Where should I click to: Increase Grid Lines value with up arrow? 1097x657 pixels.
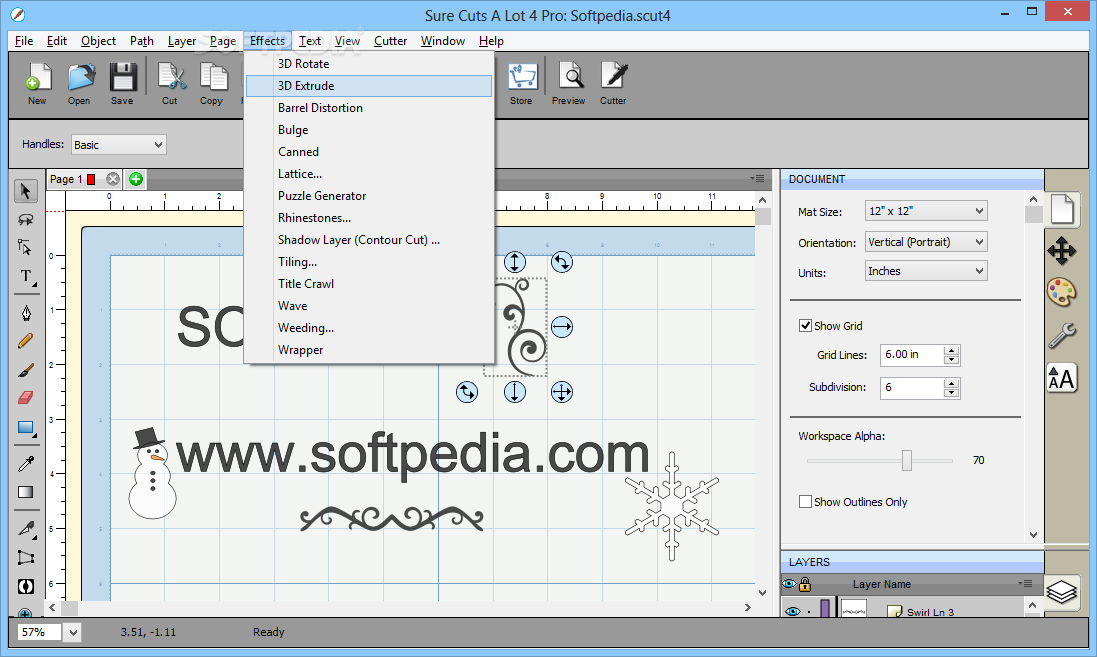tap(951, 350)
